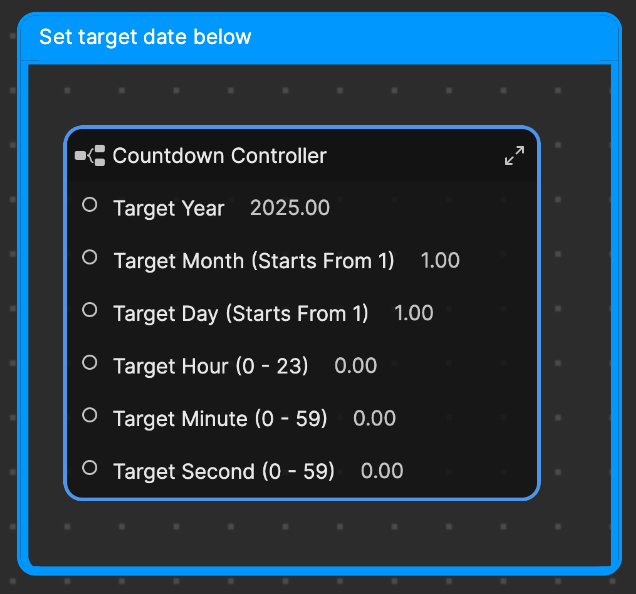636x594 pixels.
Task: Select the 'Set target date below' comment header
Action: coord(320,37)
